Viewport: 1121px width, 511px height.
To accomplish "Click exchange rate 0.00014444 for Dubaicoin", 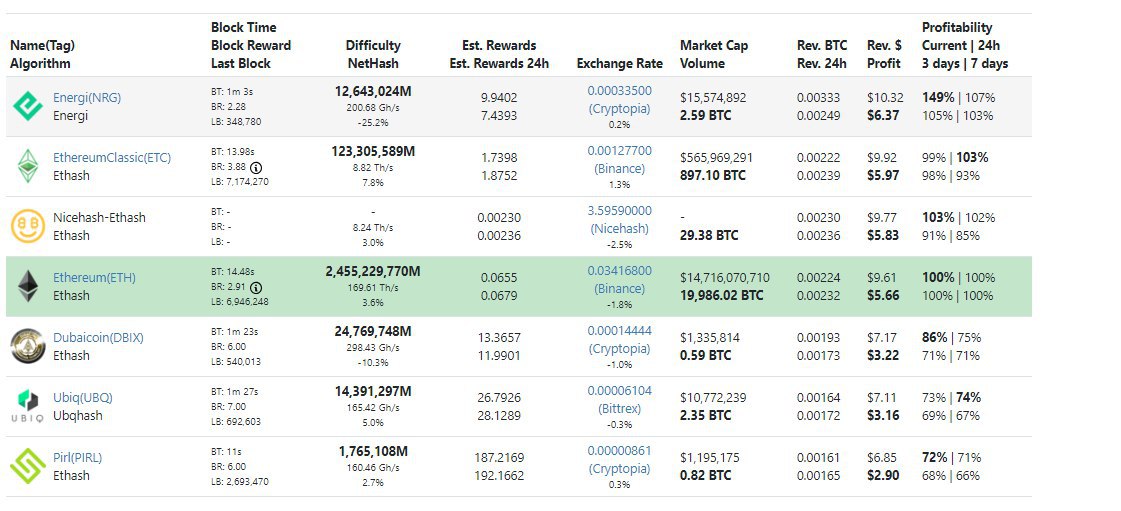I will [620, 331].
